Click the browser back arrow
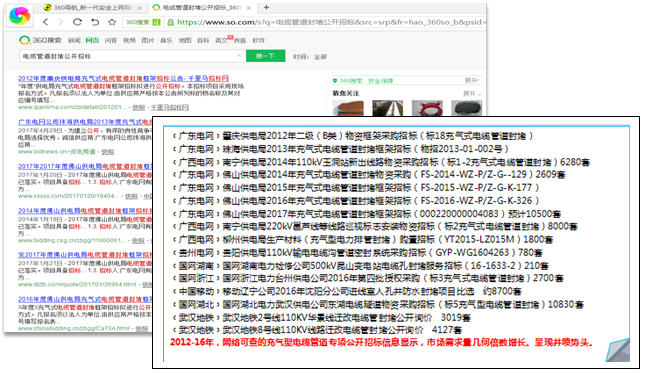Screen dimensions: 648x373 [x=45, y=22]
